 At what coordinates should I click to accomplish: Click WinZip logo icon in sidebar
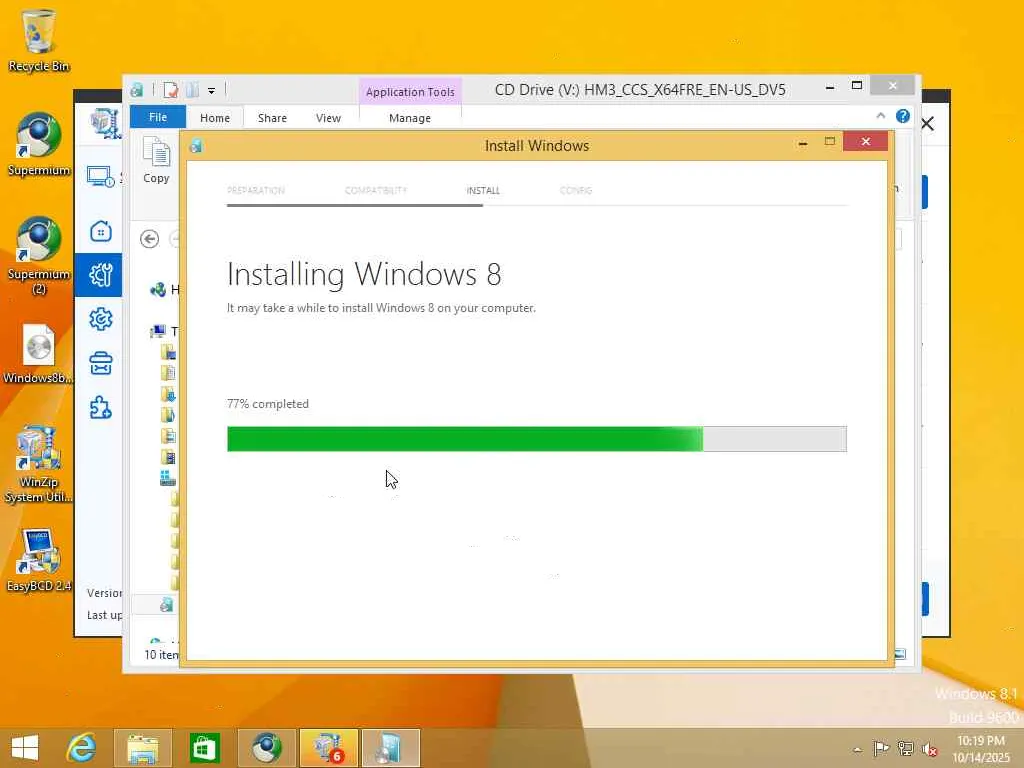coord(106,124)
